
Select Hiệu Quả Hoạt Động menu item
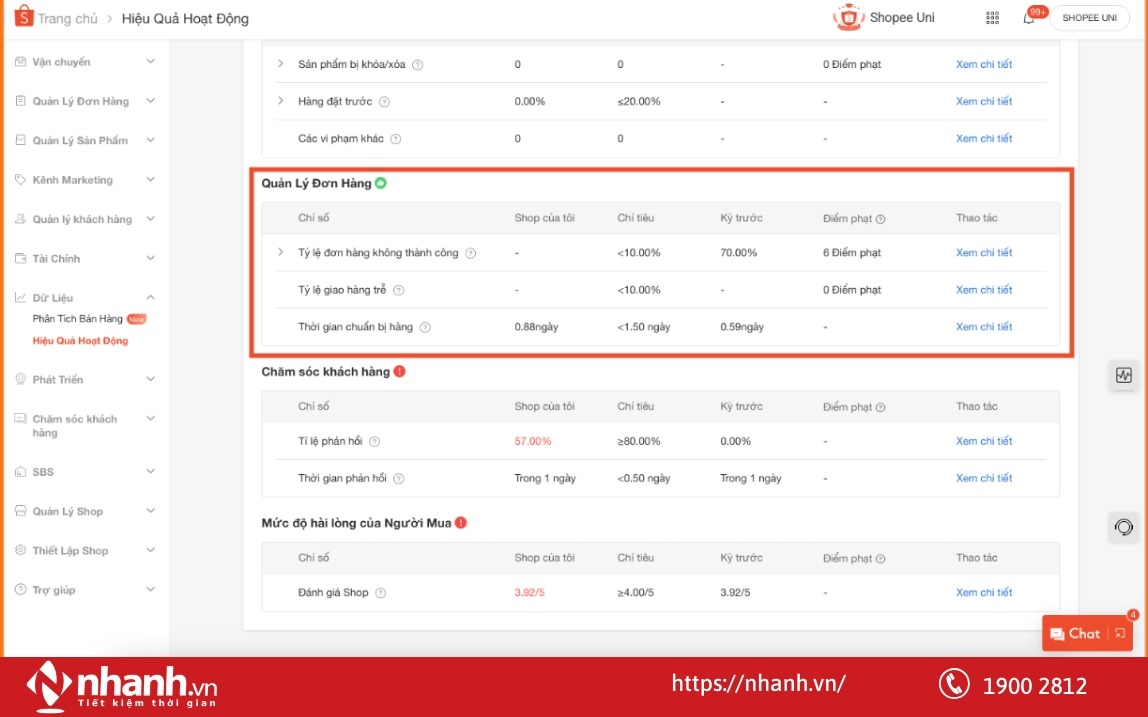coord(80,341)
